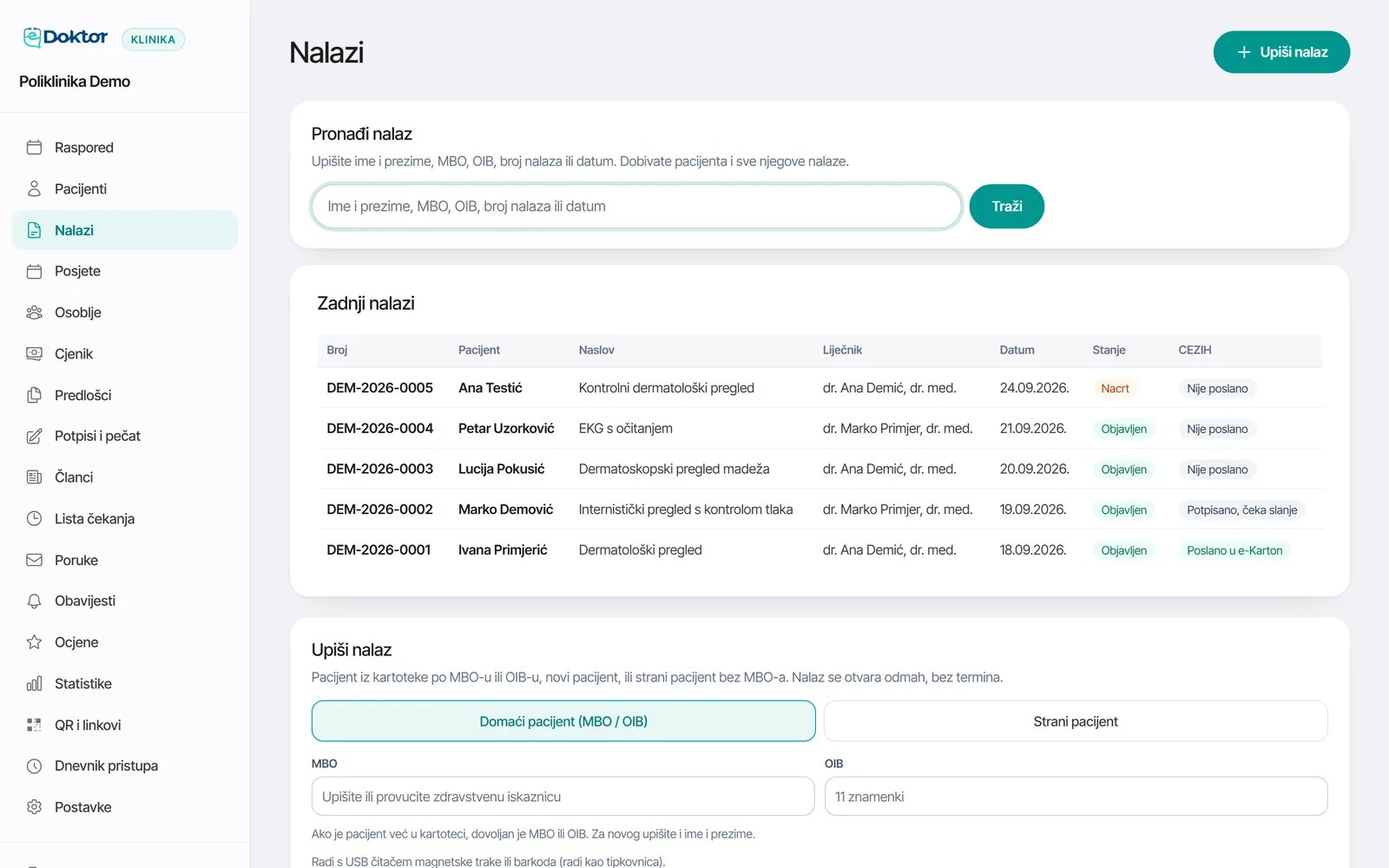Viewport: 1389px width, 868px height.
Task: Click the Traži search button
Action: 1006,207
